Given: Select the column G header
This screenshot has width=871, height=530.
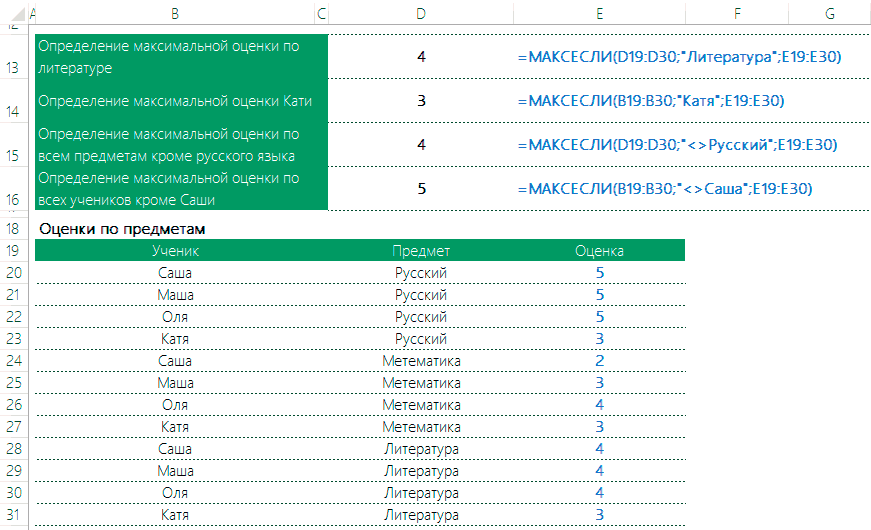Looking at the screenshot, I should (829, 13).
